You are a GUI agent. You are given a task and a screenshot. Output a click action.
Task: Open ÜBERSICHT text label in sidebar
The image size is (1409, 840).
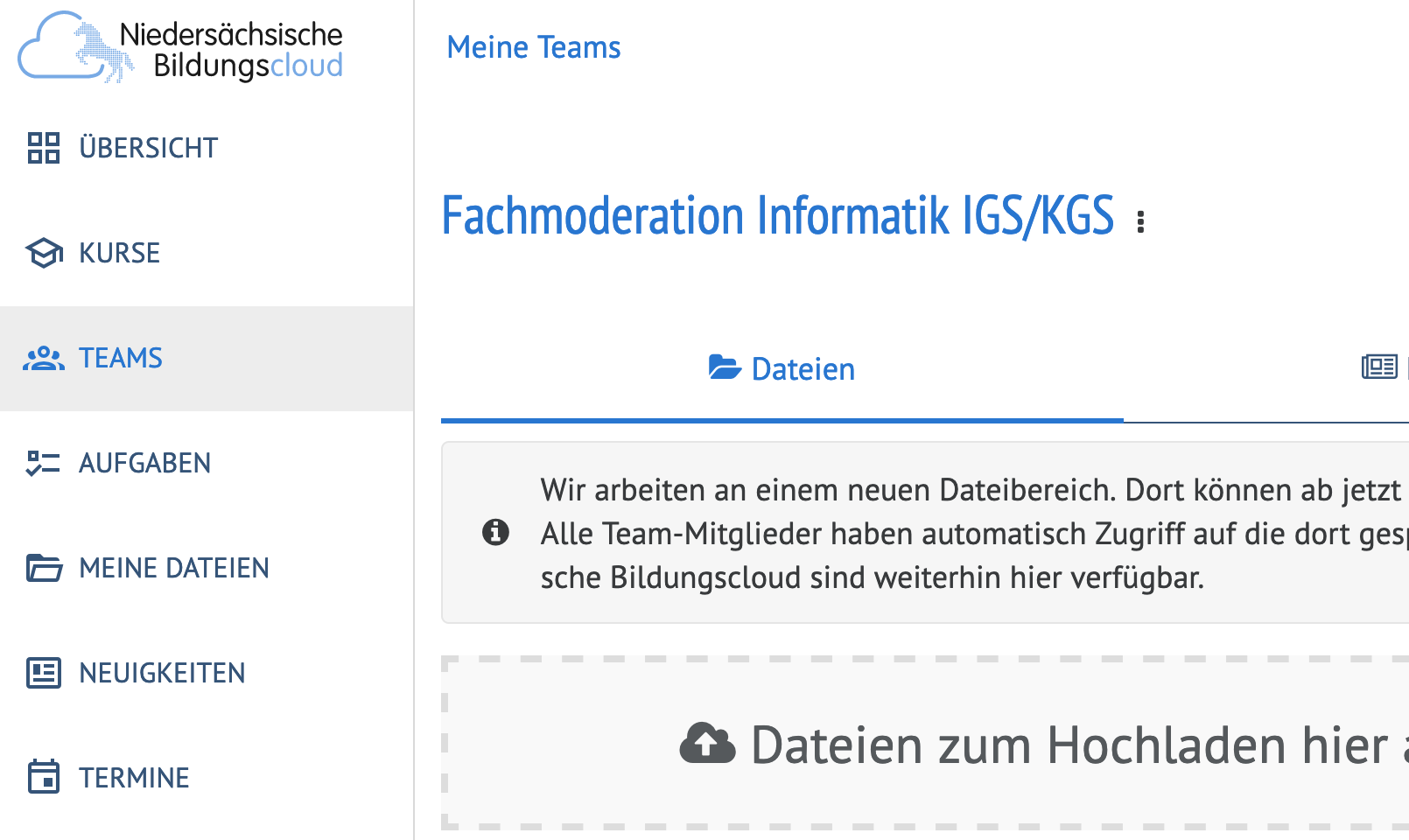[148, 148]
